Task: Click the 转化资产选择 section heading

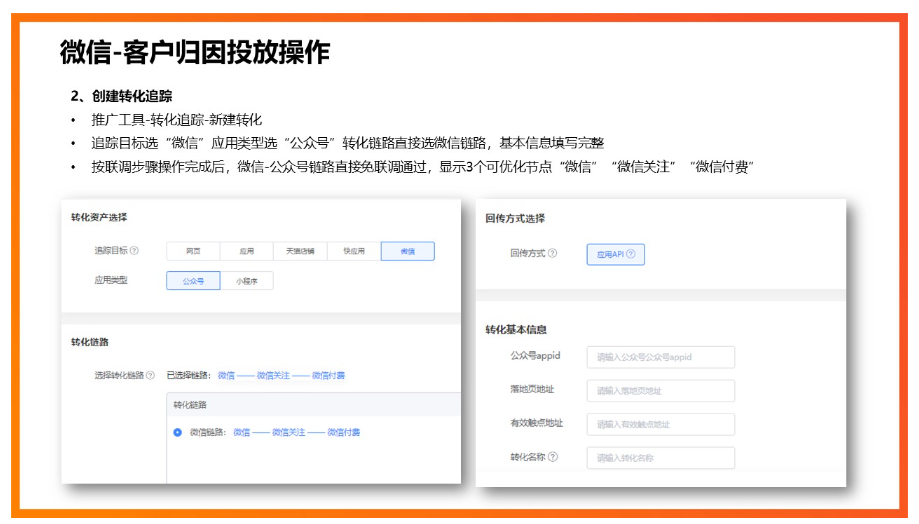Action: click(99, 217)
